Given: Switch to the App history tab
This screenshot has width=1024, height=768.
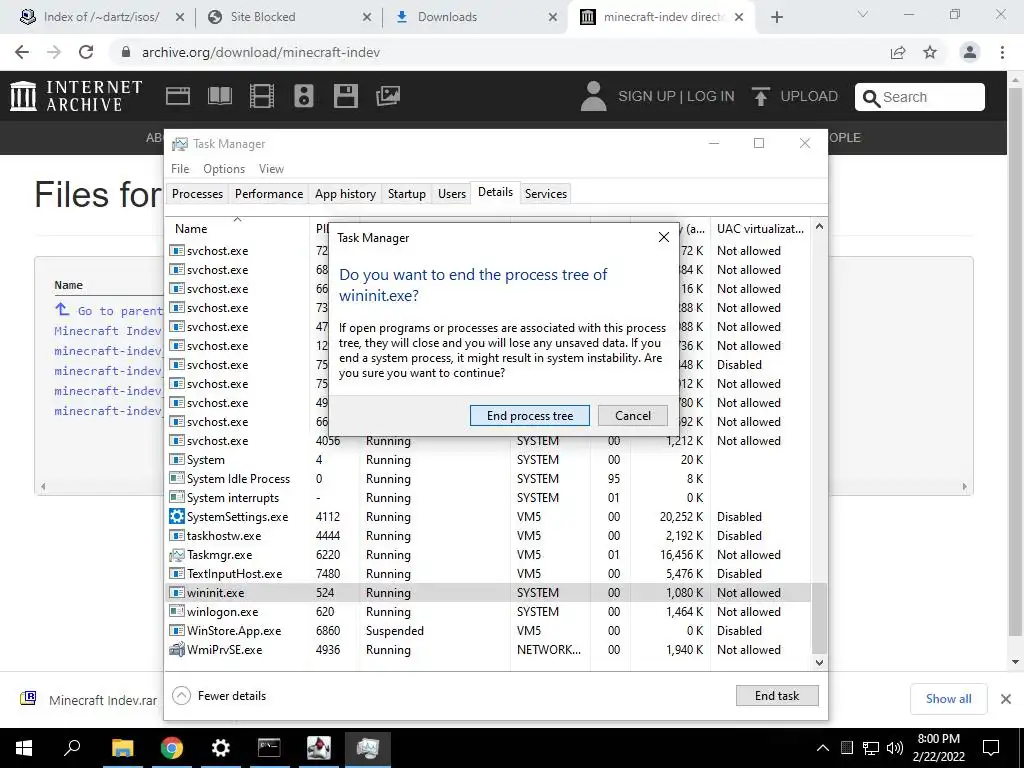Looking at the screenshot, I should [x=345, y=193].
